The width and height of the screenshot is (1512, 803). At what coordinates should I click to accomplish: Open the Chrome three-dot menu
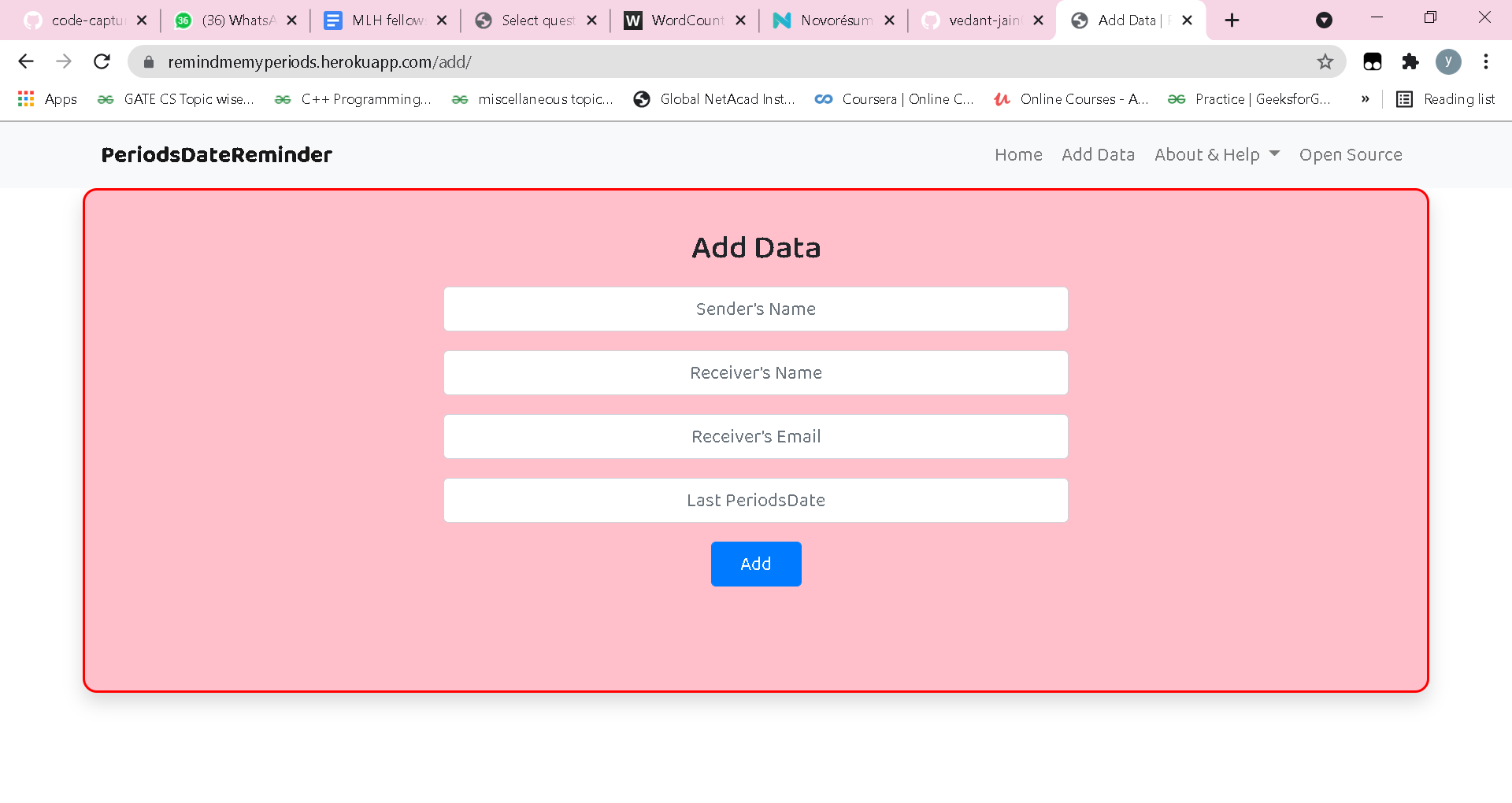pyautogui.click(x=1486, y=61)
